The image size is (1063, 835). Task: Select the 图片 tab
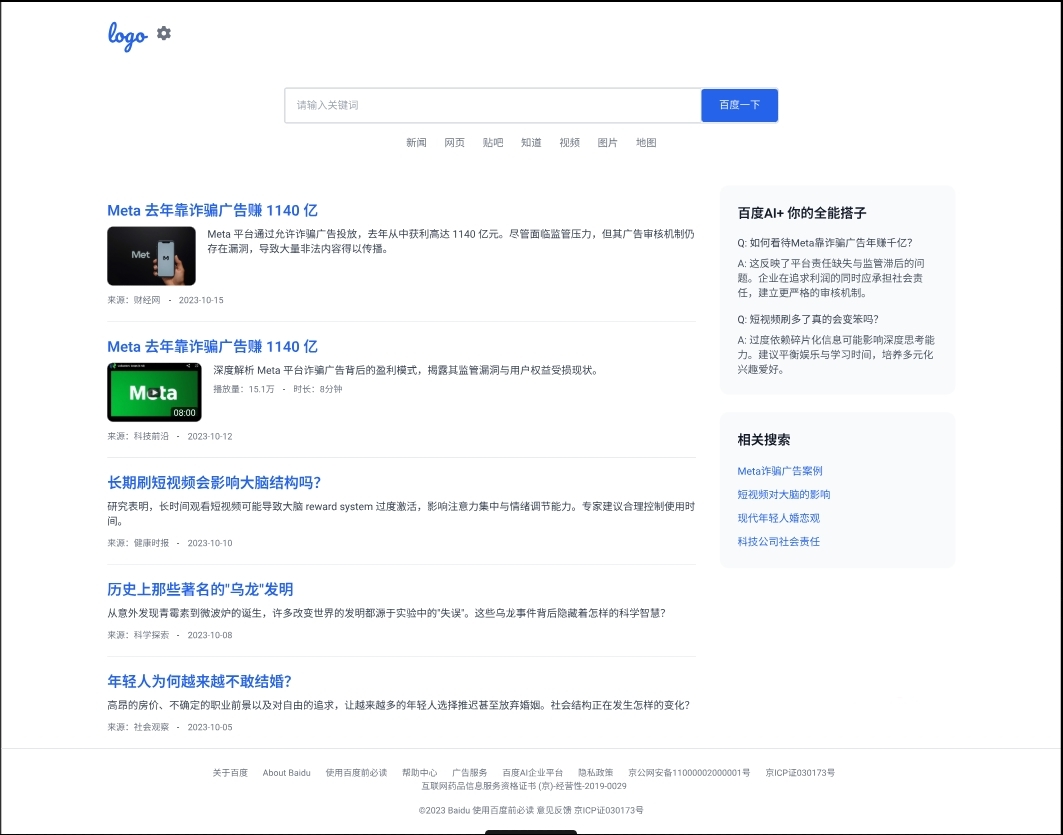coord(607,143)
